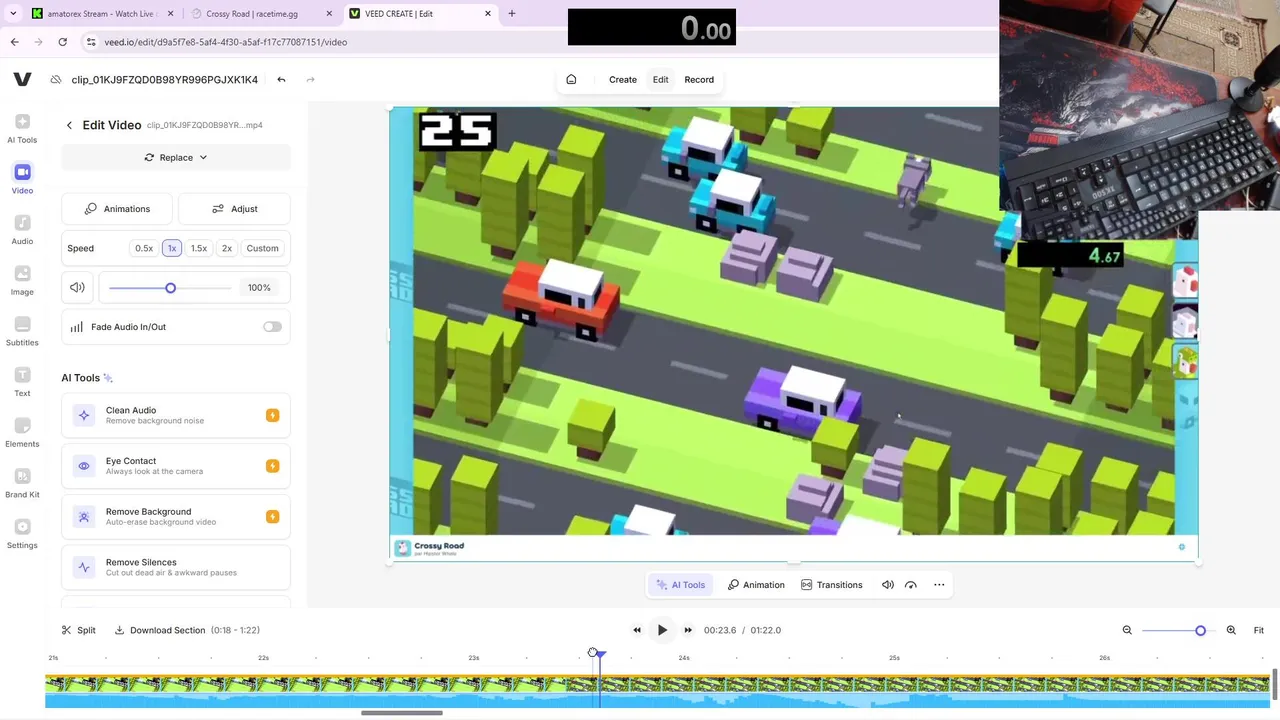Switch to the Create tab
Viewport: 1280px width, 720px height.
tap(623, 80)
